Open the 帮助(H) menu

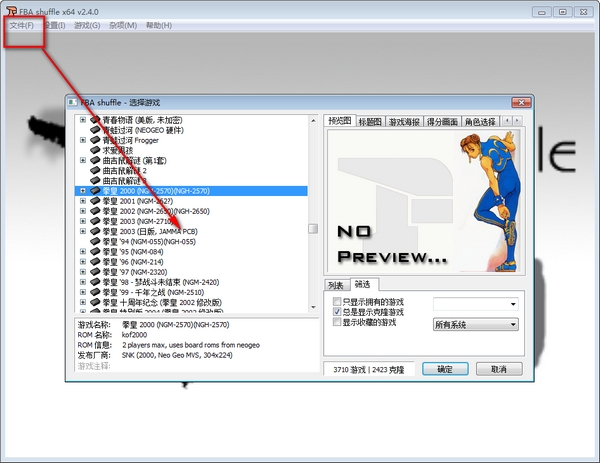pyautogui.click(x=159, y=25)
